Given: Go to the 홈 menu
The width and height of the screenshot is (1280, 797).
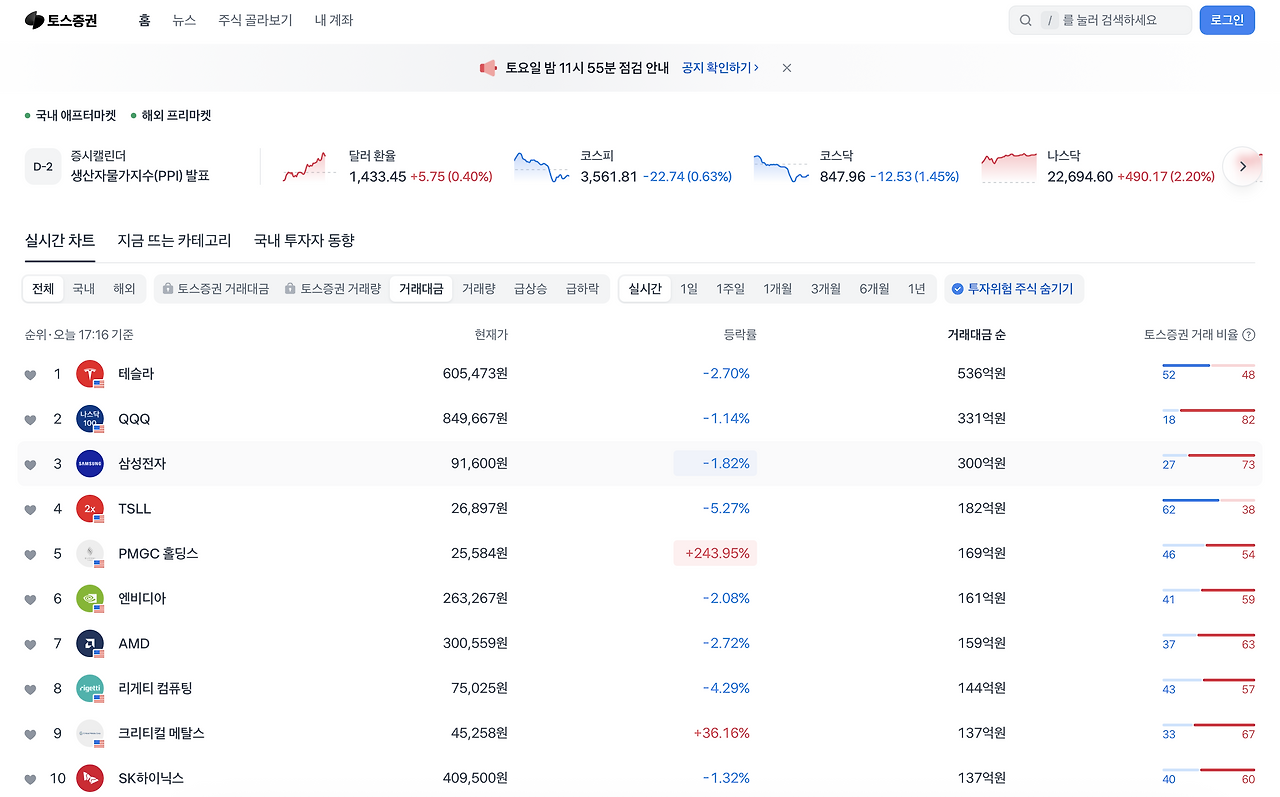Looking at the screenshot, I should [x=145, y=20].
